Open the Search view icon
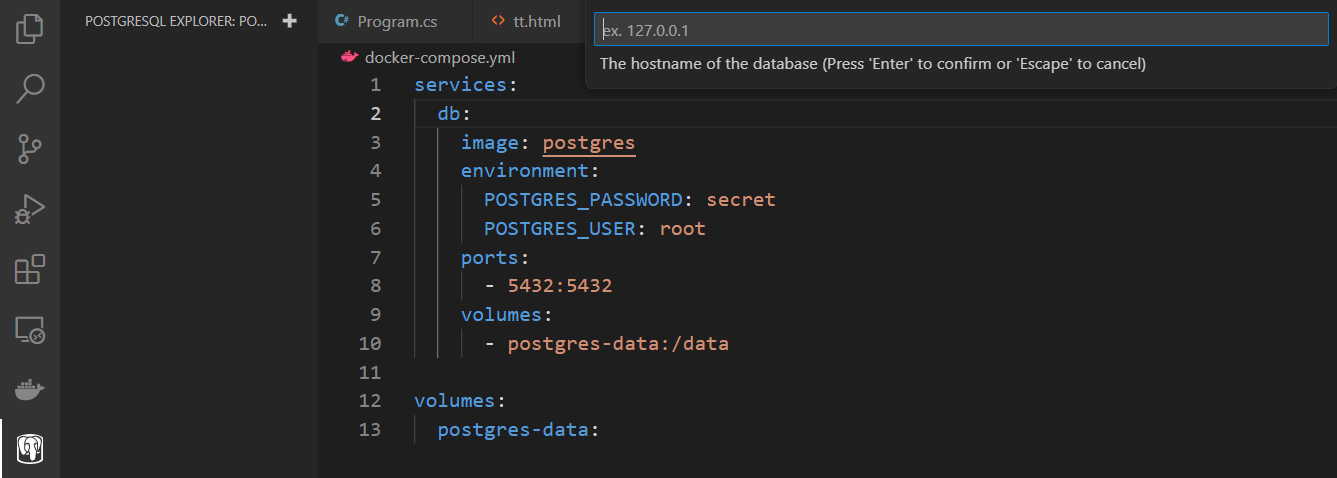1337x478 pixels. pos(30,88)
